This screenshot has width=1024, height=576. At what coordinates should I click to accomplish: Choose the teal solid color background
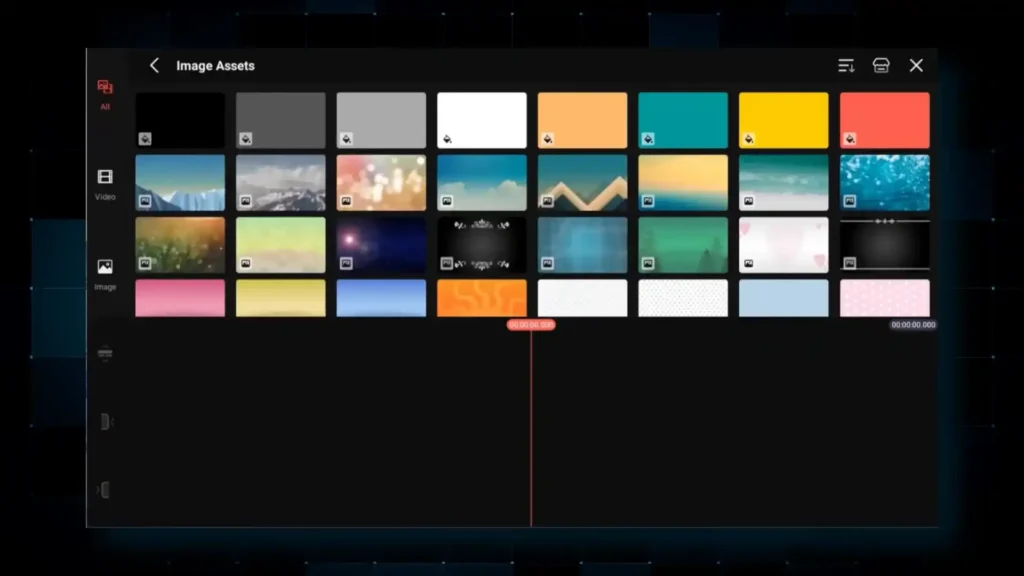click(x=683, y=120)
